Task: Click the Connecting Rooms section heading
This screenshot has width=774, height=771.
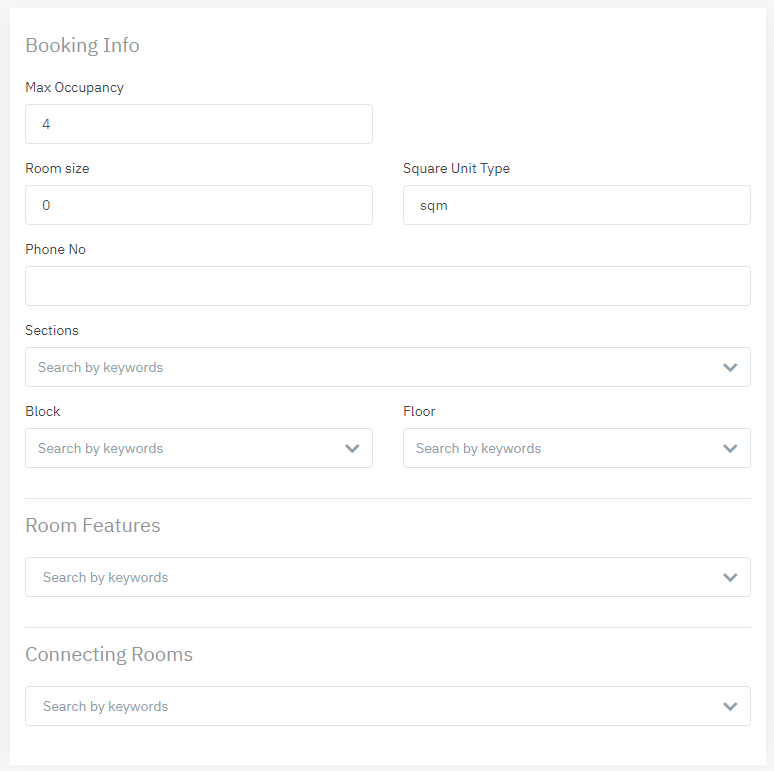Action: (108, 654)
